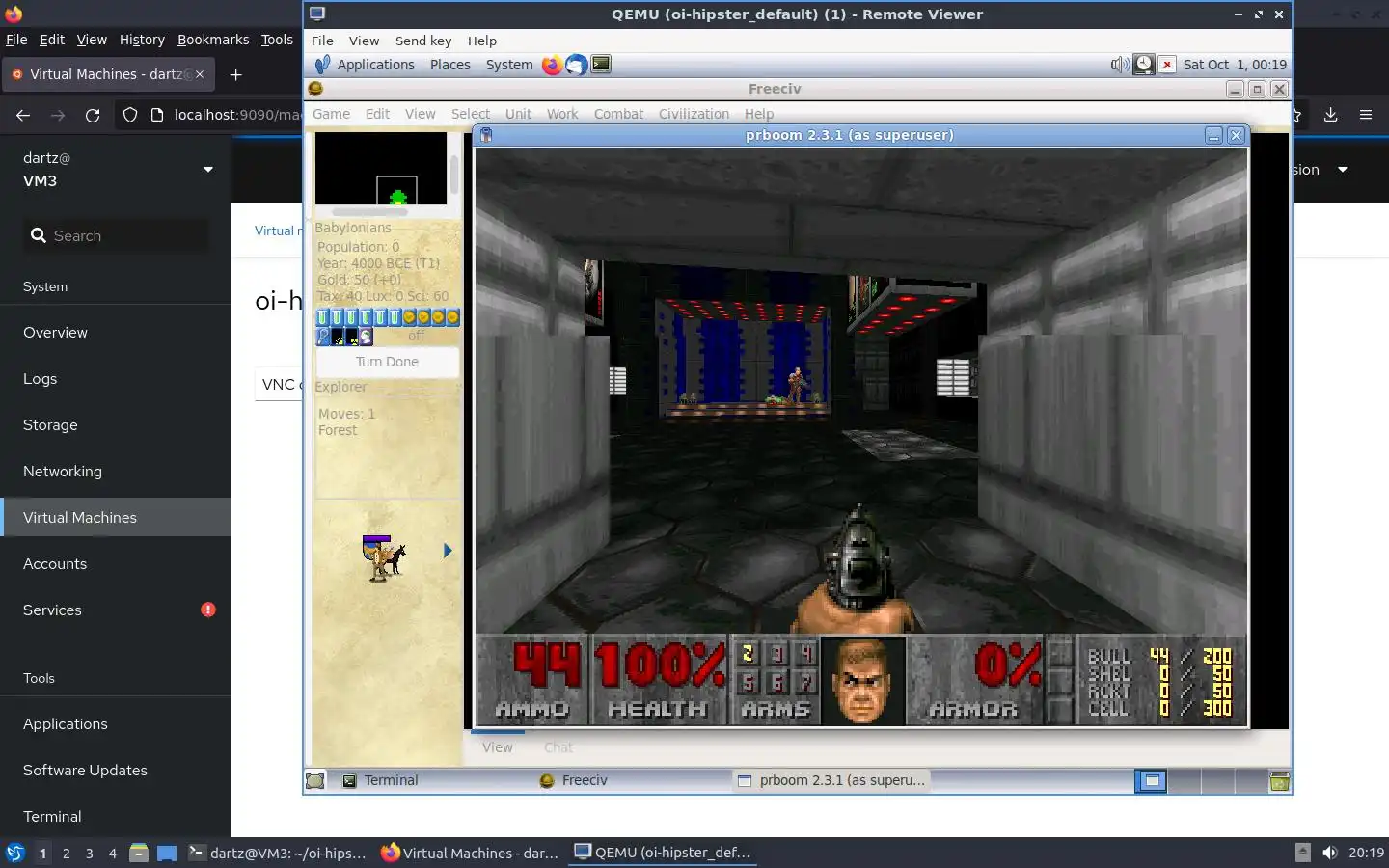Click show desktop icon in VM bottom panel
The width and height of the screenshot is (1389, 868).
coord(315,781)
